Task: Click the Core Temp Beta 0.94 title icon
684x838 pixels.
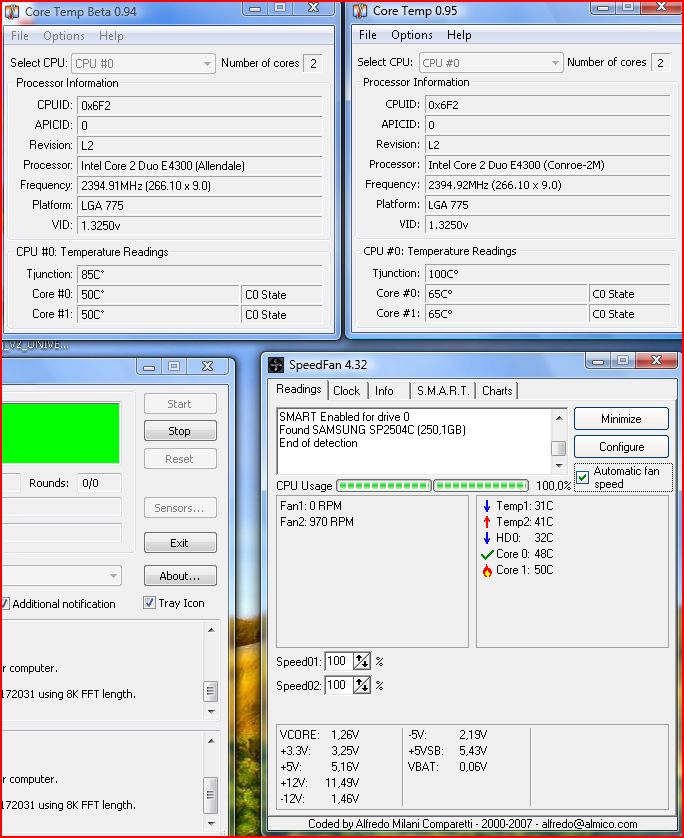Action: pyautogui.click(x=12, y=11)
